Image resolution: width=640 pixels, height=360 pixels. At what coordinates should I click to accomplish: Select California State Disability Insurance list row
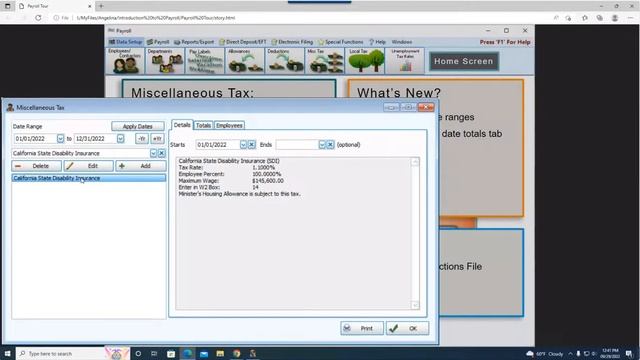point(89,178)
